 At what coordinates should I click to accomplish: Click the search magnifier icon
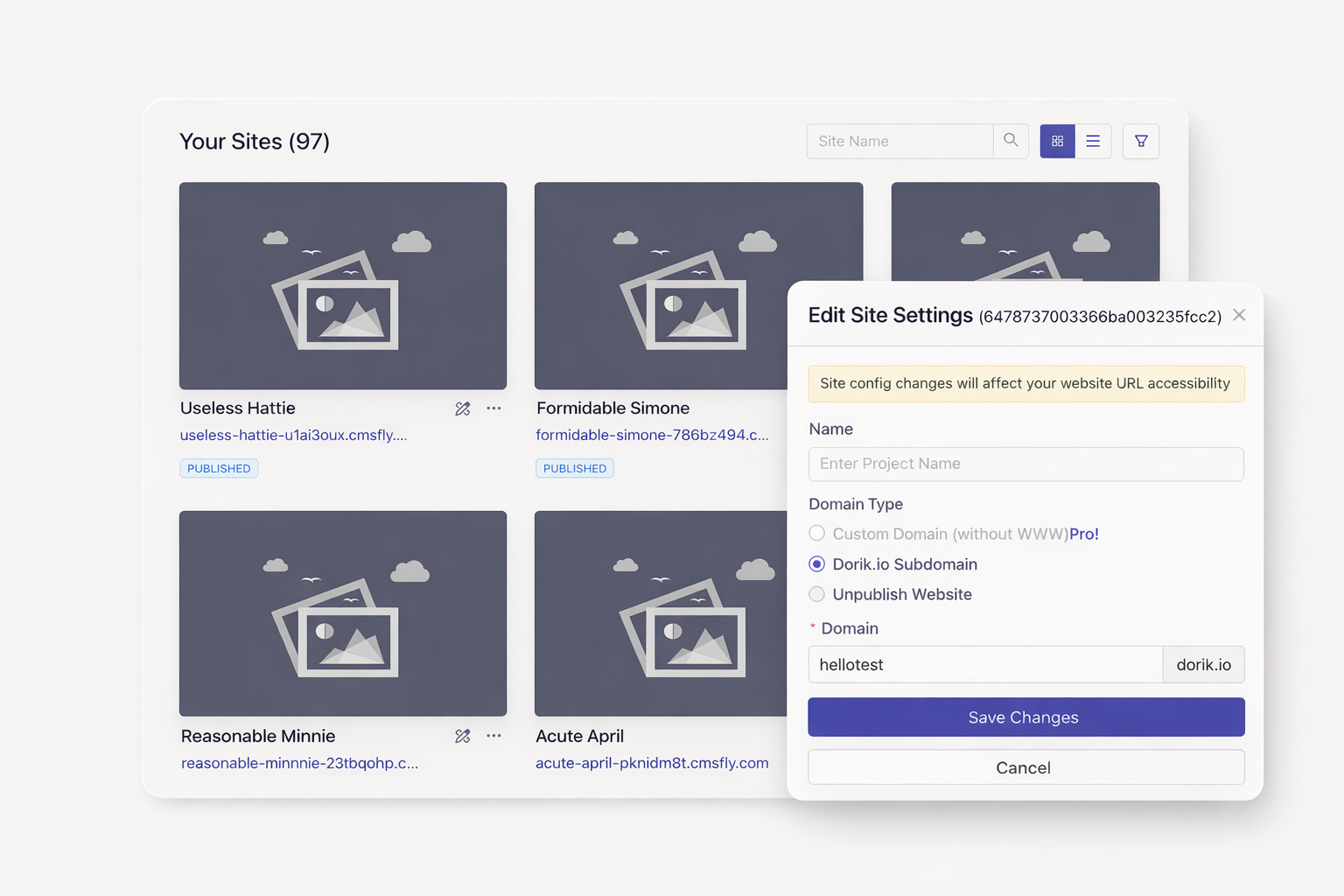(1011, 141)
